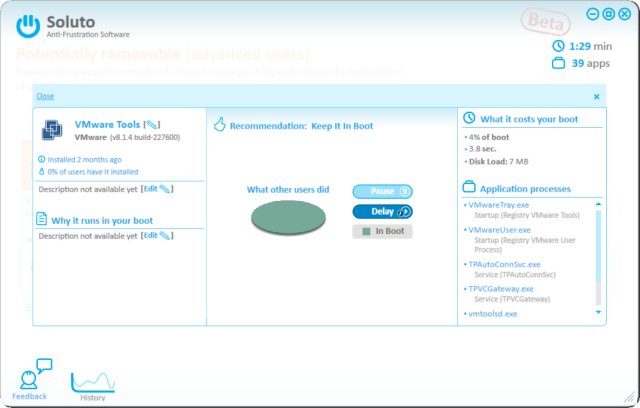Click the VMware Tools application icon
This screenshot has width=640, height=408.
pyautogui.click(x=52, y=130)
